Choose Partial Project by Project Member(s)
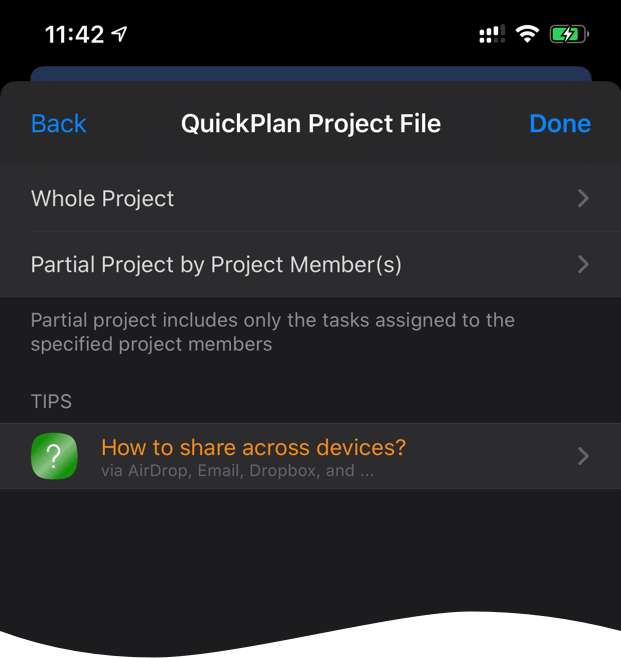Image resolution: width=621 pixels, height=658 pixels. pos(216,265)
